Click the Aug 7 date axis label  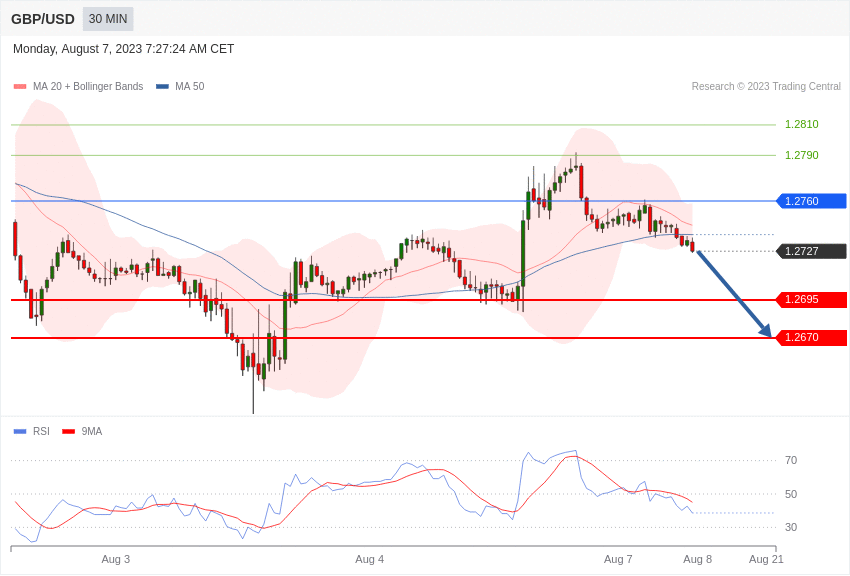(x=618, y=559)
